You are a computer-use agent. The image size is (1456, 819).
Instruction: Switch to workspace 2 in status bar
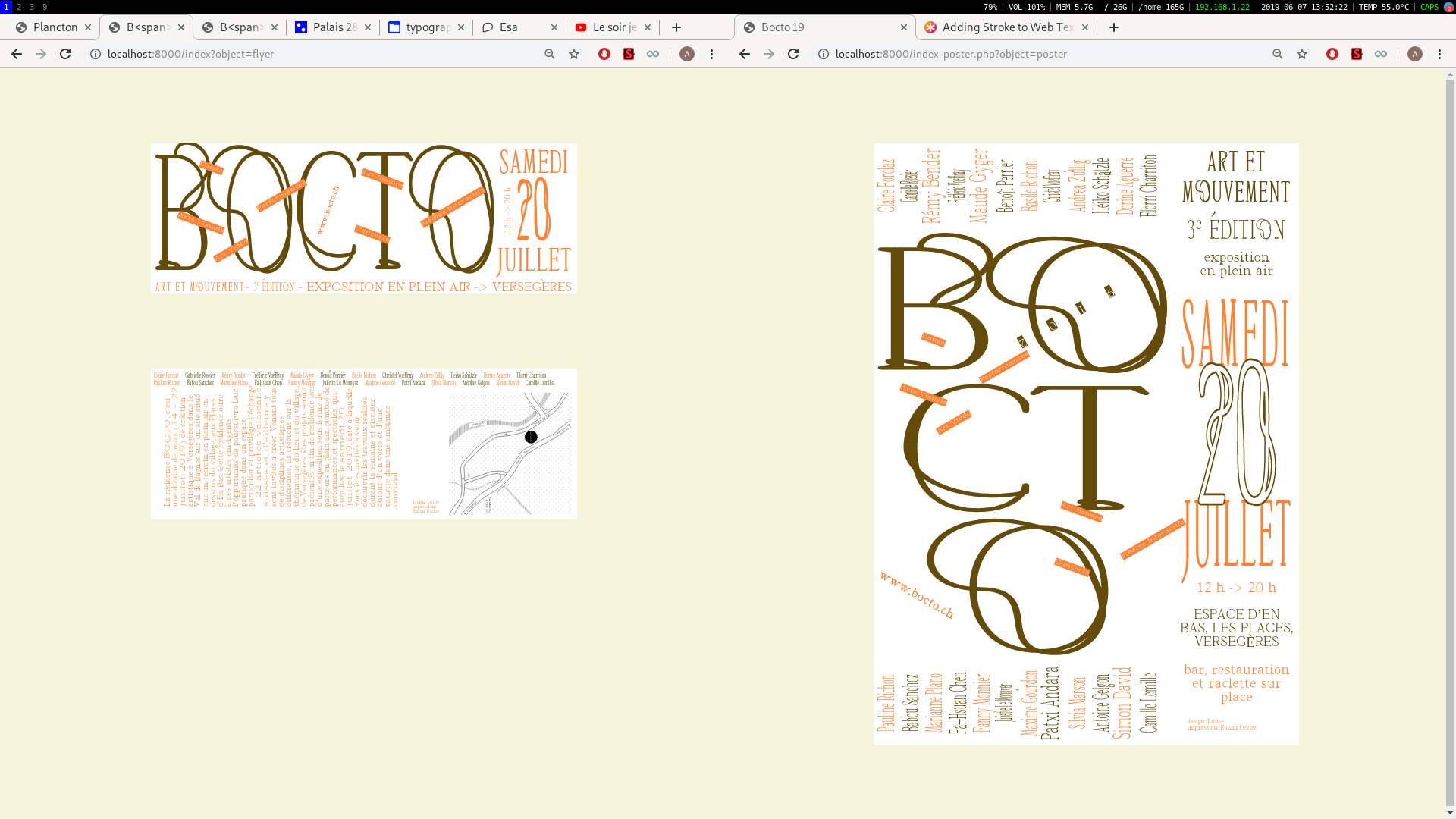[x=19, y=7]
